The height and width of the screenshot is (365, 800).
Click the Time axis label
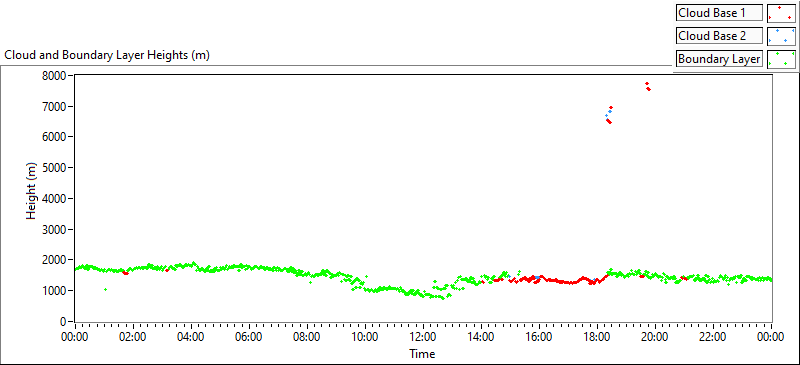tap(421, 354)
